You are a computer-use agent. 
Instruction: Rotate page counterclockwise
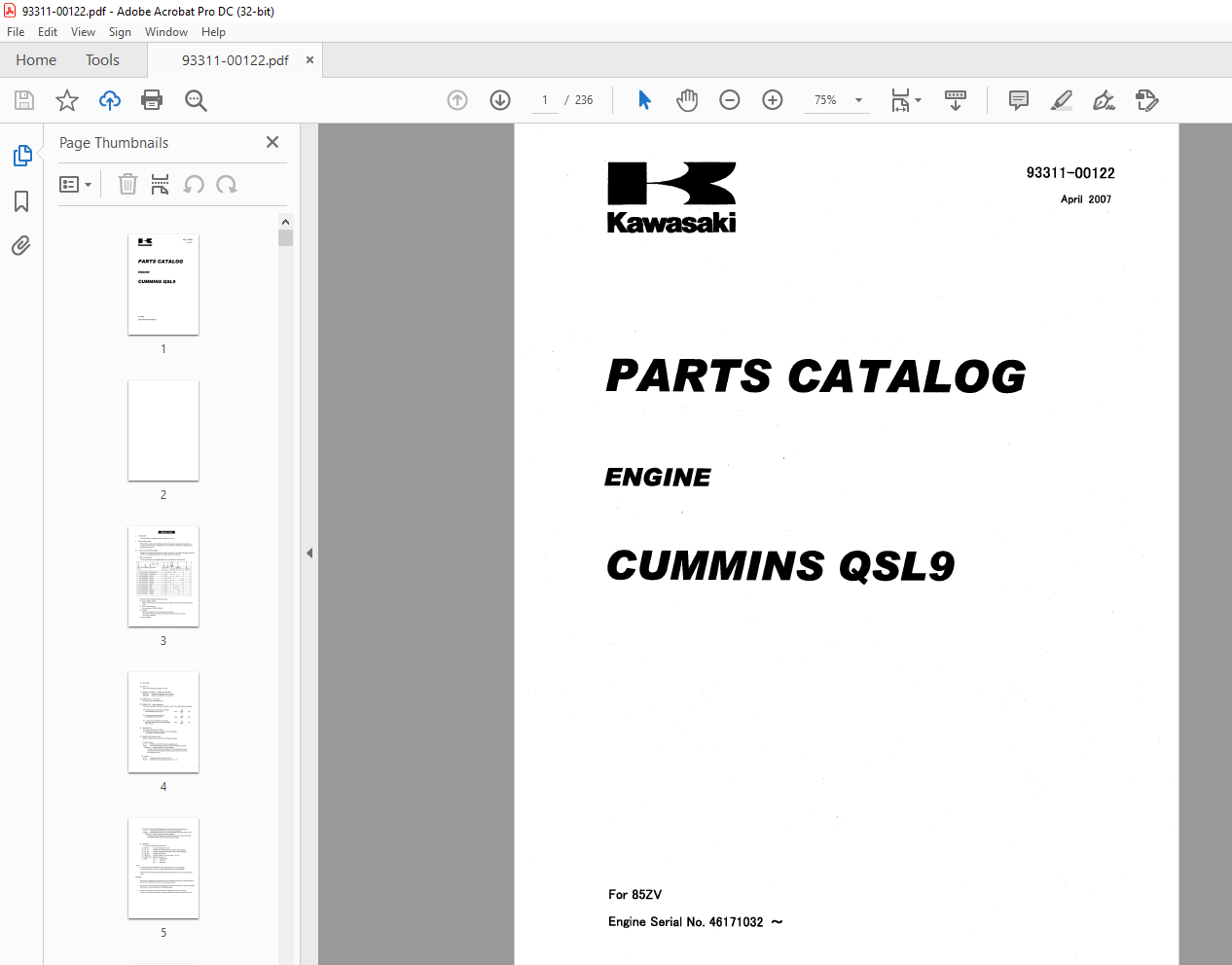[x=194, y=184]
